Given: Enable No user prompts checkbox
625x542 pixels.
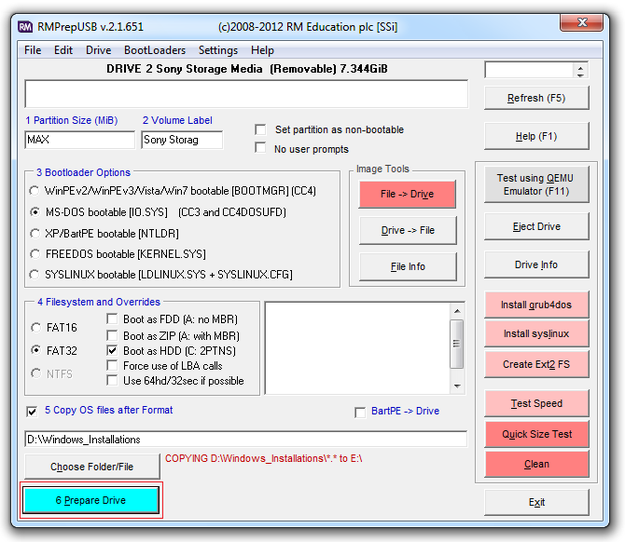Looking at the screenshot, I should tap(260, 148).
